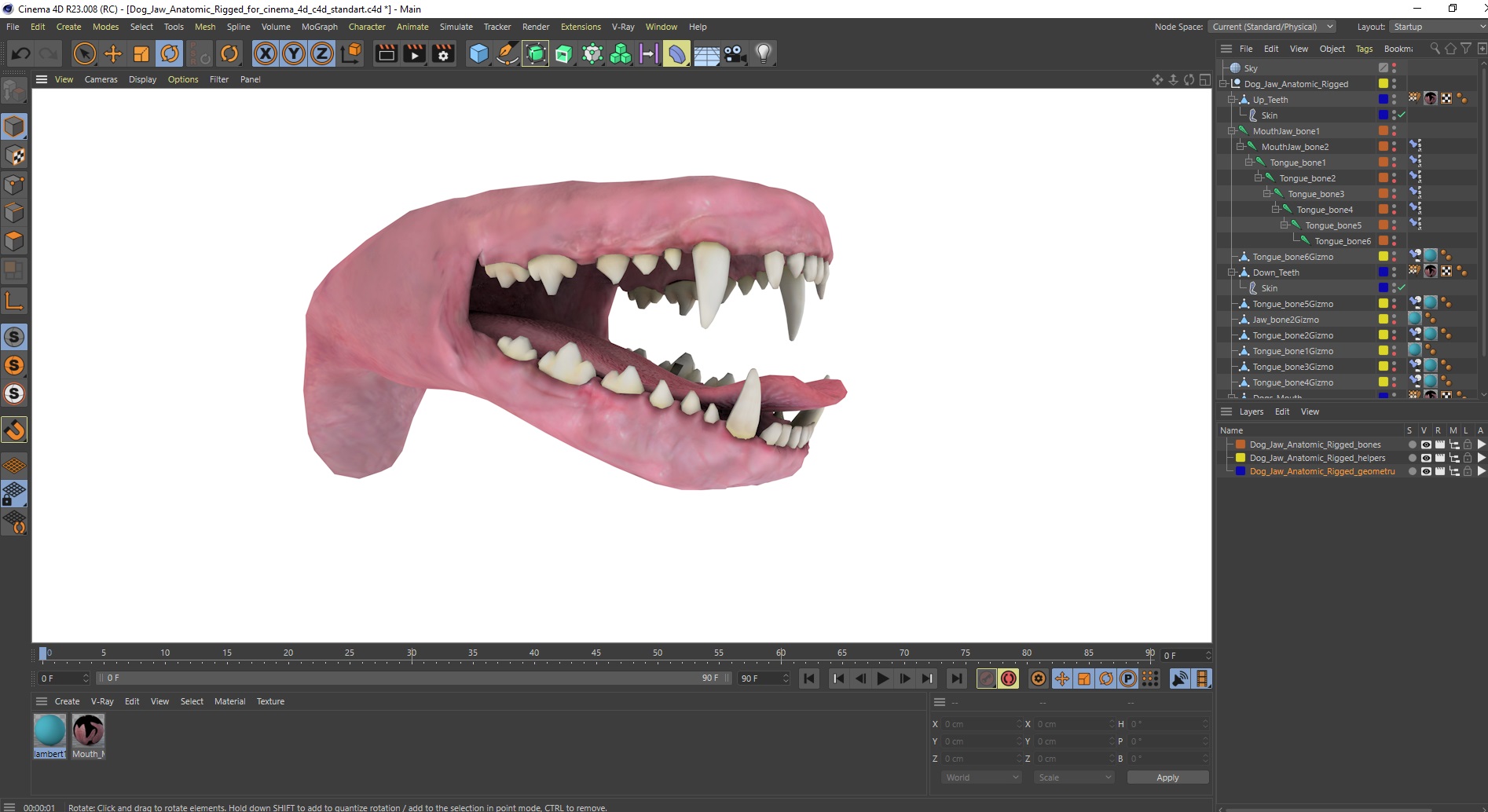Viewport: 1488px width, 812px height.
Task: Click the Floor environment icon
Action: pos(706,53)
